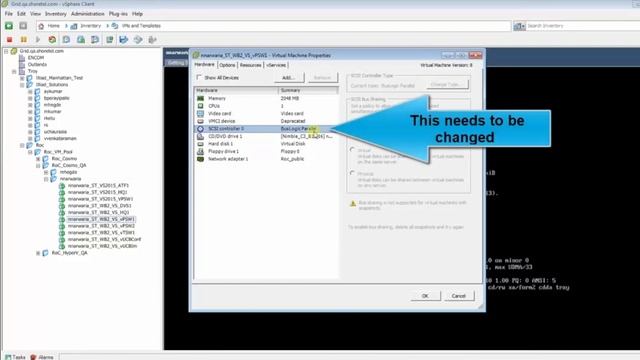The width and height of the screenshot is (640, 360).
Task: Click OK in Virtual Machine Properties
Action: point(425,296)
